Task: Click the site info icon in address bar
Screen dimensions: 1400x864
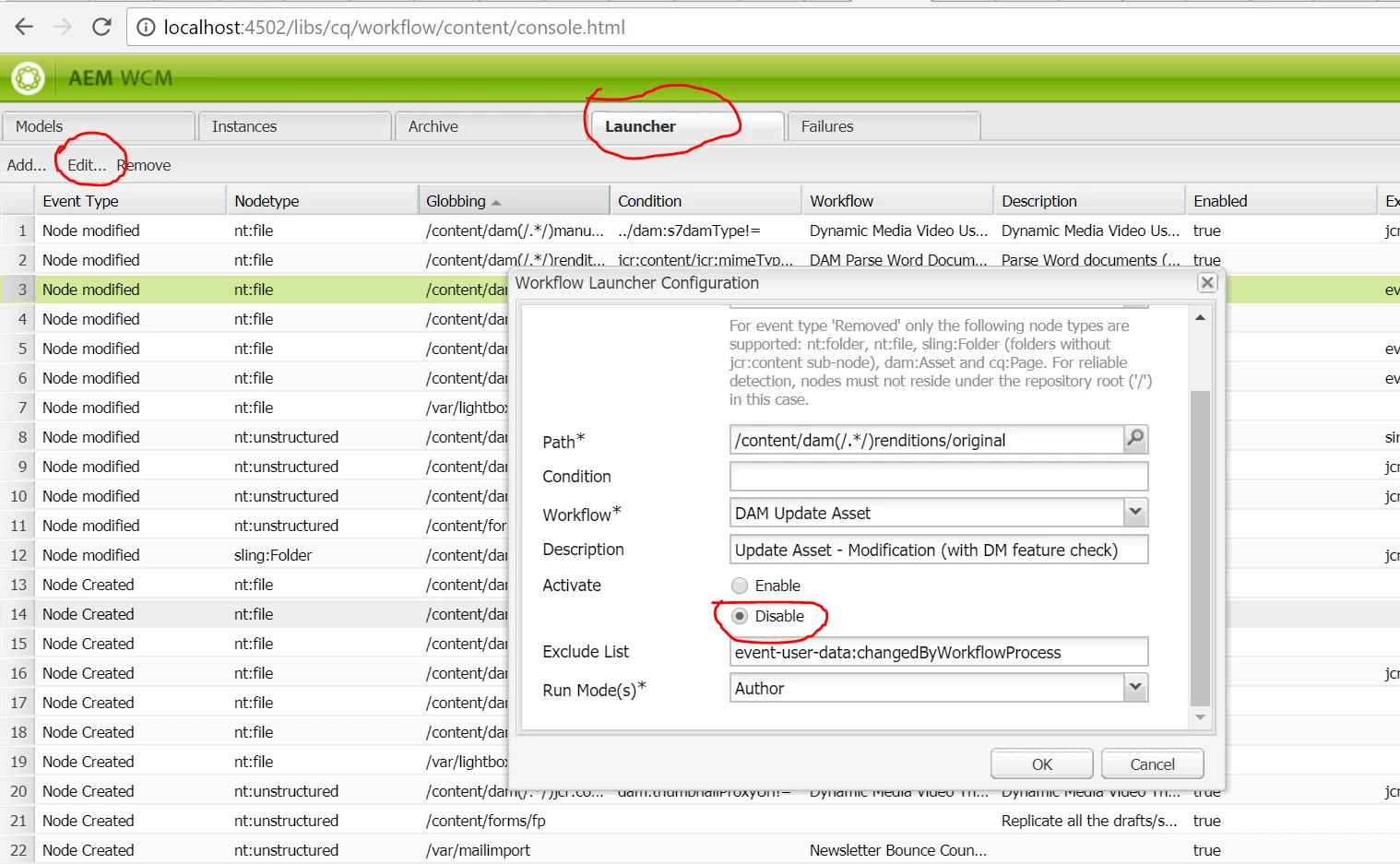Action: [145, 28]
